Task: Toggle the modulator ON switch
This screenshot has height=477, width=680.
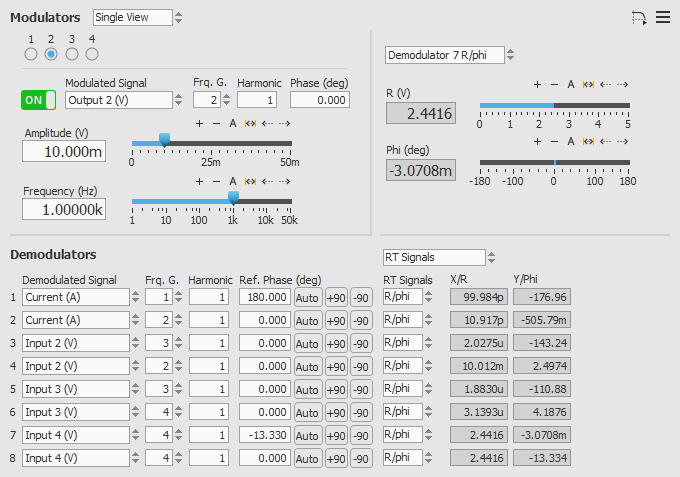Action: [39, 100]
